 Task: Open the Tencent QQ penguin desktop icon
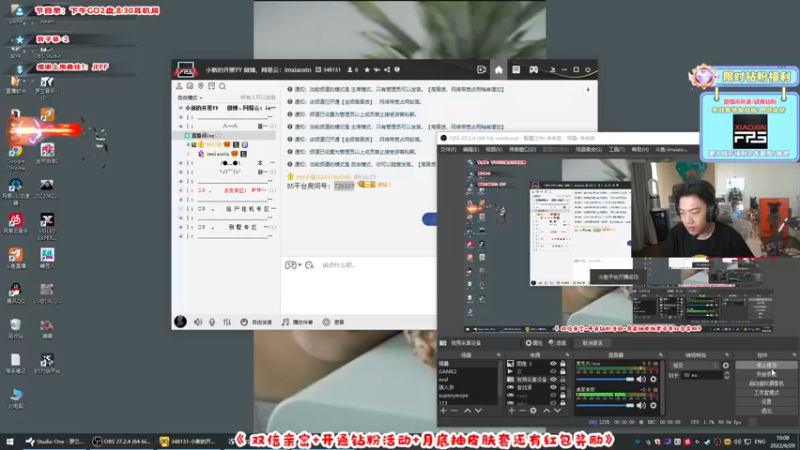(x=15, y=293)
